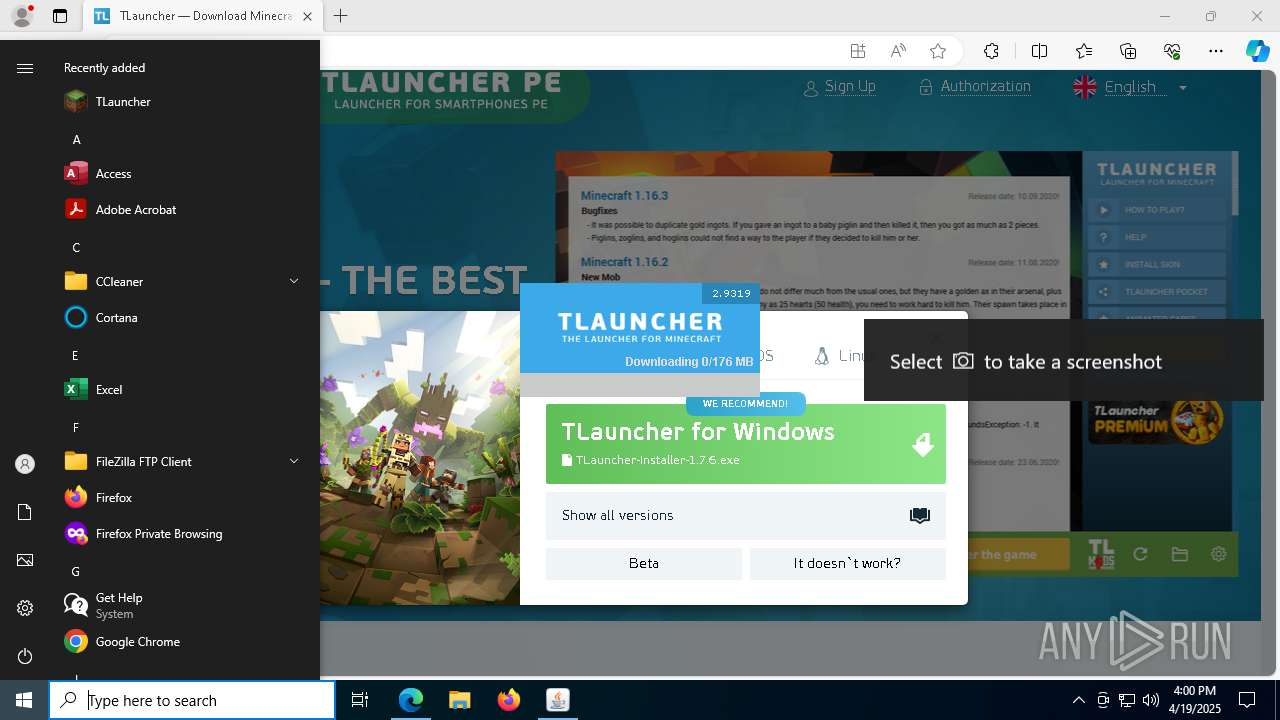Click the Minecraft 1.16.2 heading
The width and height of the screenshot is (1280, 720).
click(x=624, y=262)
